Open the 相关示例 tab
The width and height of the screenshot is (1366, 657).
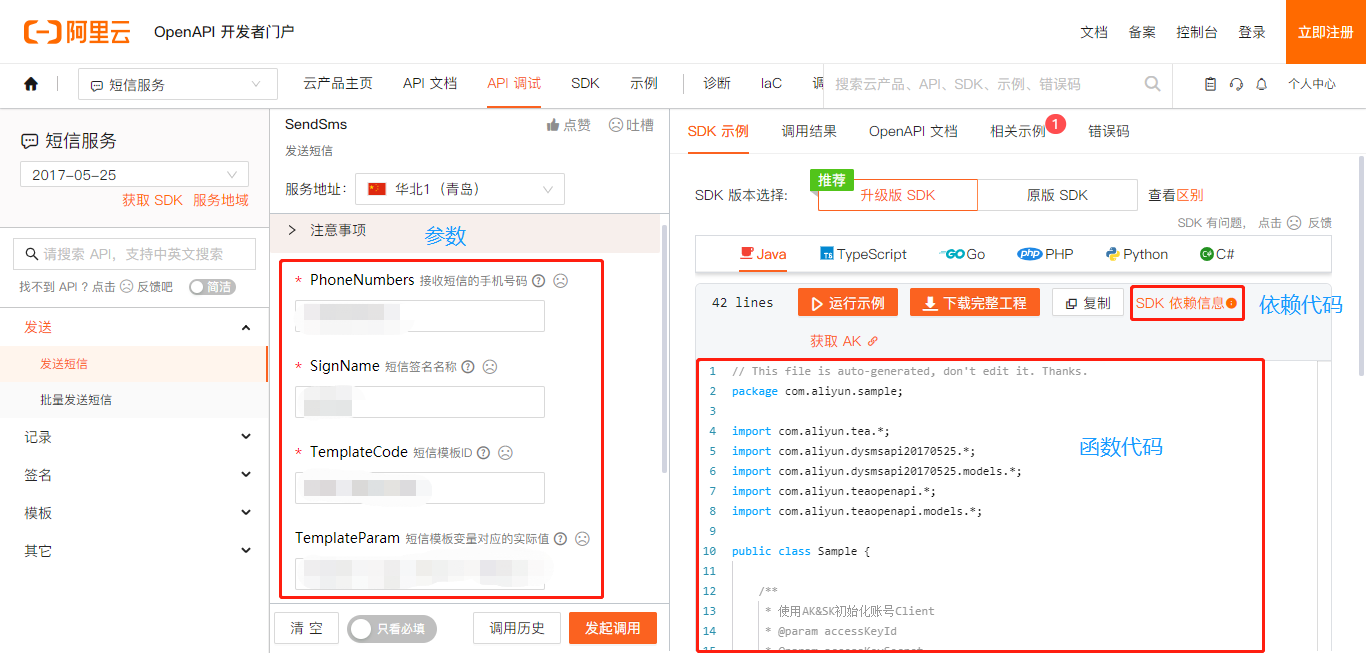tap(1018, 131)
